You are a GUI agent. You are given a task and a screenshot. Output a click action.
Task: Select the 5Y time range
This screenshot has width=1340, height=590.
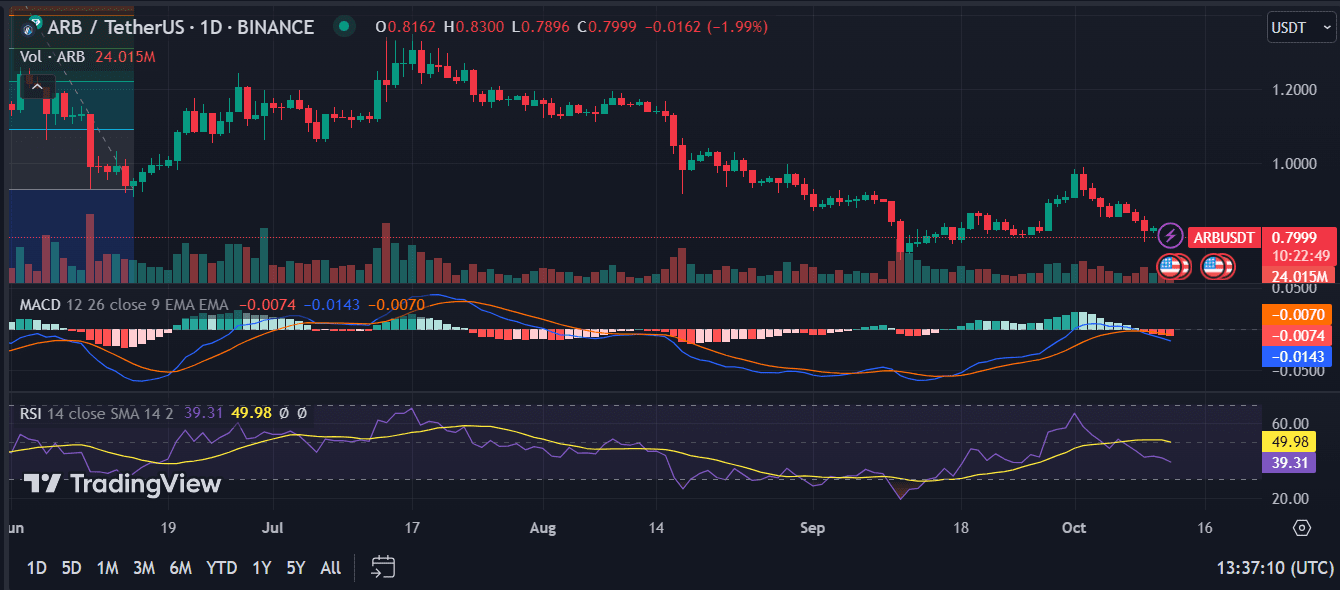pyautogui.click(x=295, y=568)
